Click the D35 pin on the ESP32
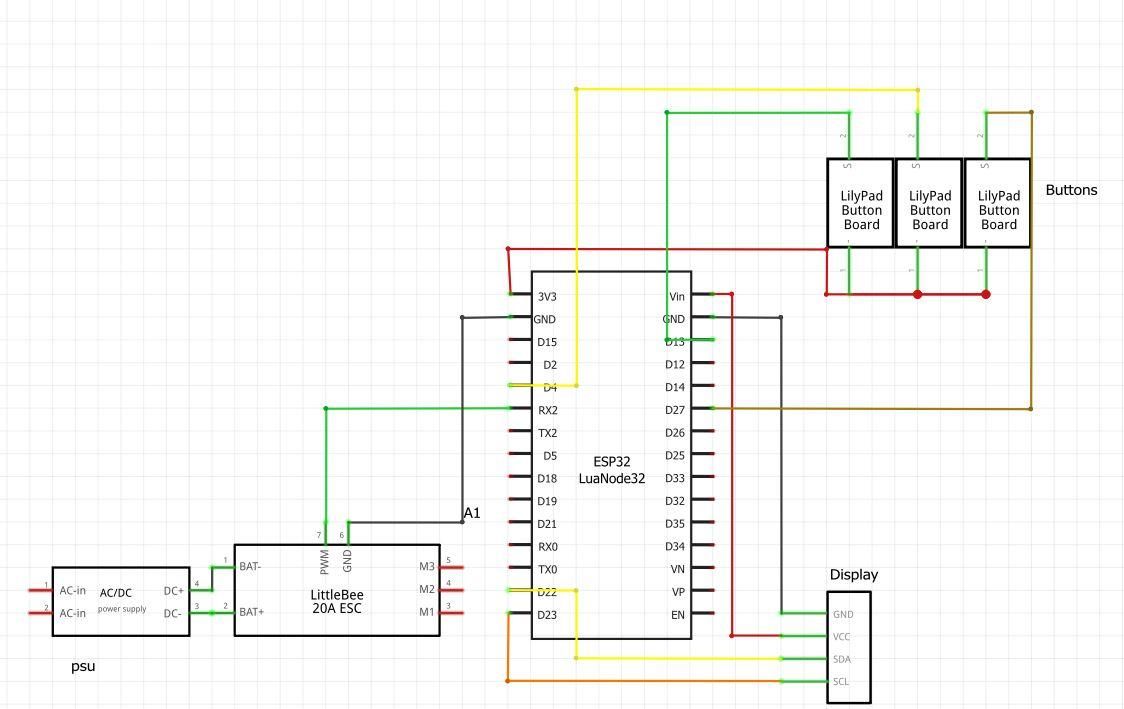Viewport: 1124px width, 709px height. (x=702, y=523)
